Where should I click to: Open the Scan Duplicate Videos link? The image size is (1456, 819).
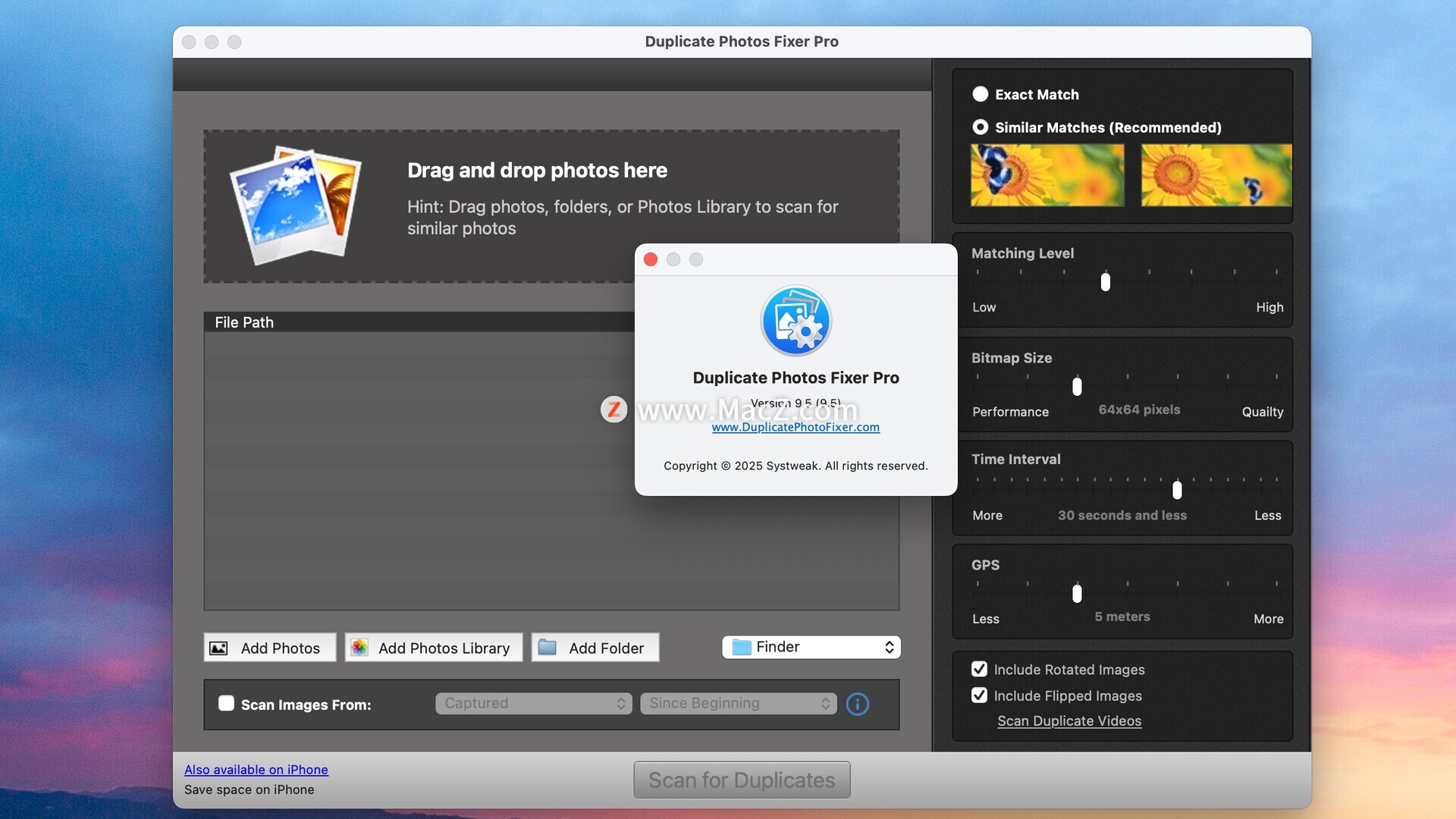[1068, 721]
